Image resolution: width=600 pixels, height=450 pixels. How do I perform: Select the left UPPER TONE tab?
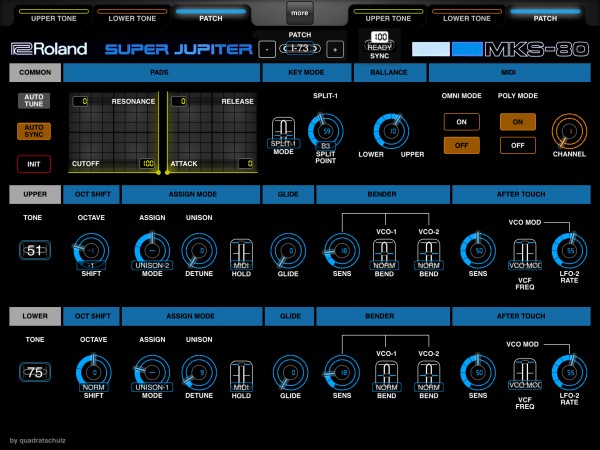[54, 16]
